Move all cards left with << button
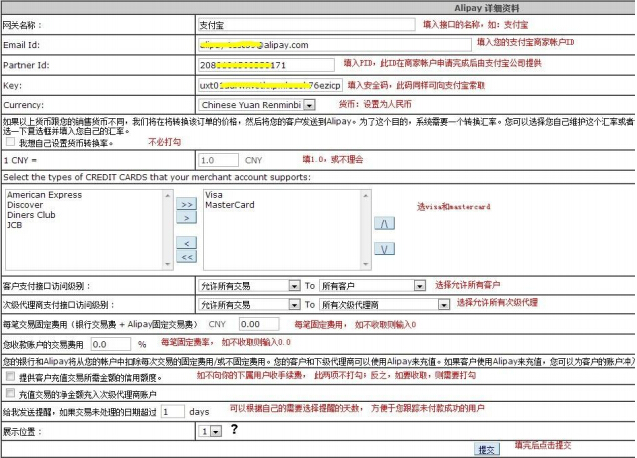Image resolution: width=637 pixels, height=458 pixels. point(186,257)
